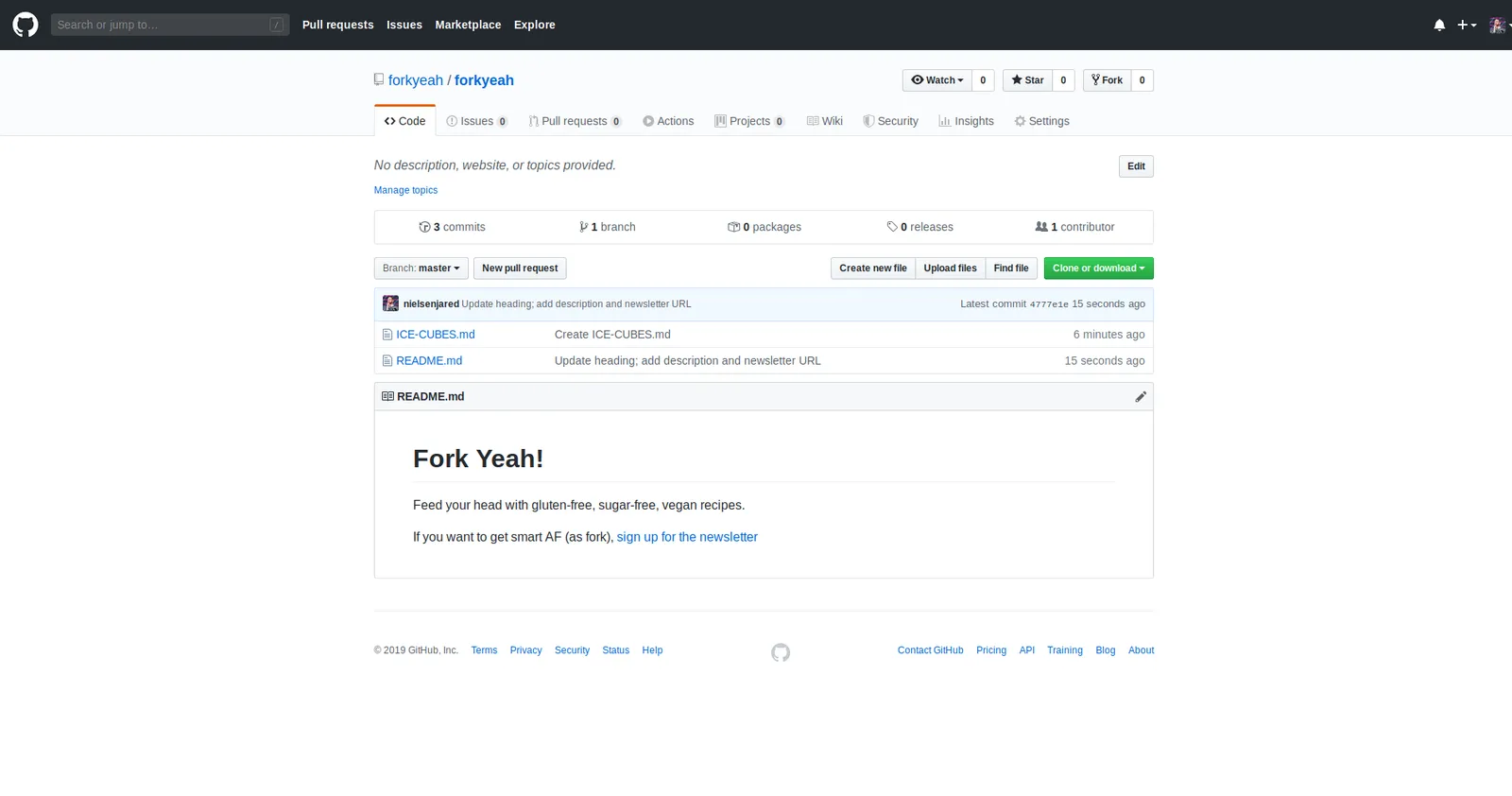Edit README with the pencil icon
This screenshot has width=1512, height=796.
[x=1141, y=397]
